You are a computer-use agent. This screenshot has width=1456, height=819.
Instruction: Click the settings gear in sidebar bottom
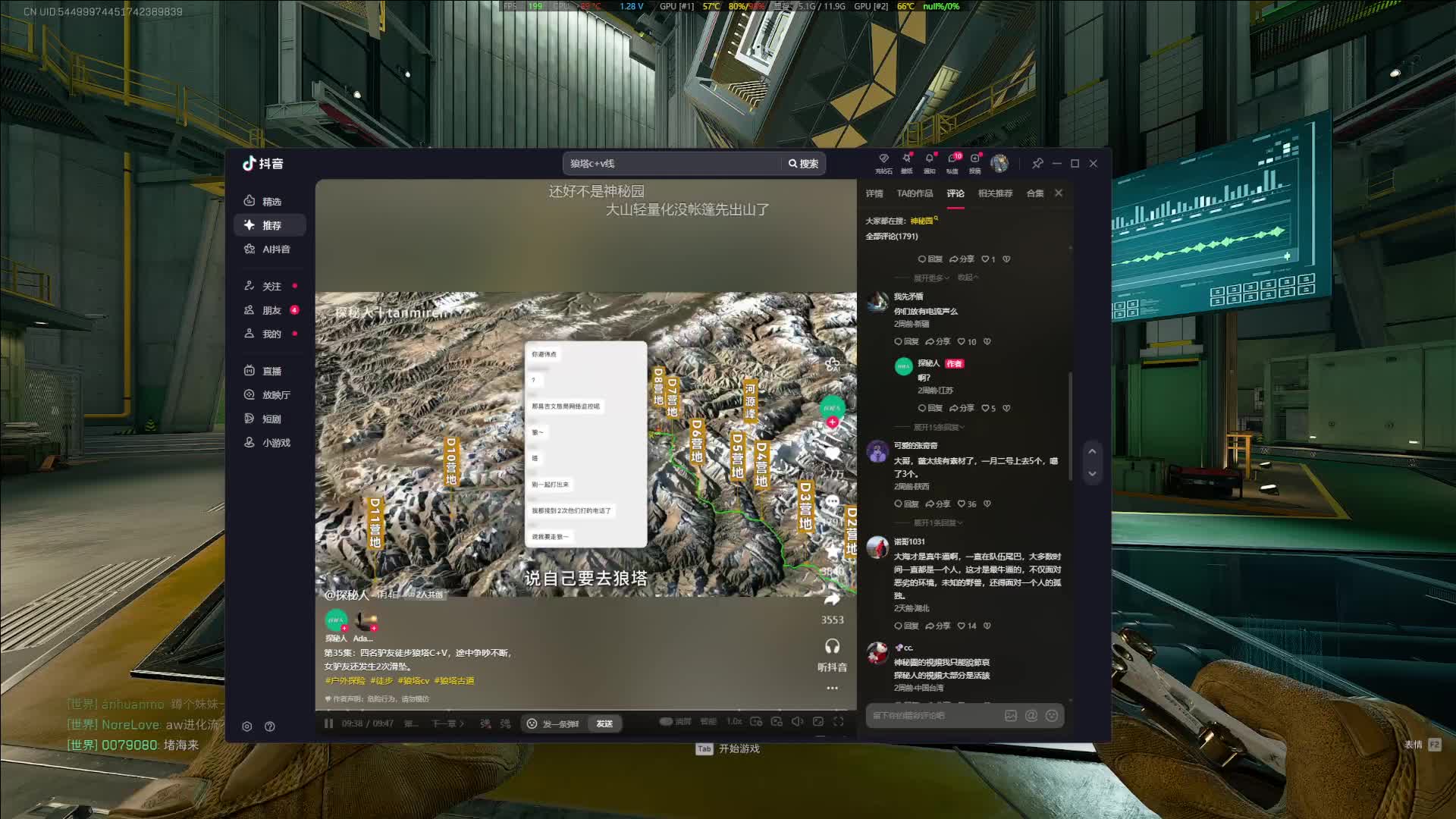[247, 726]
